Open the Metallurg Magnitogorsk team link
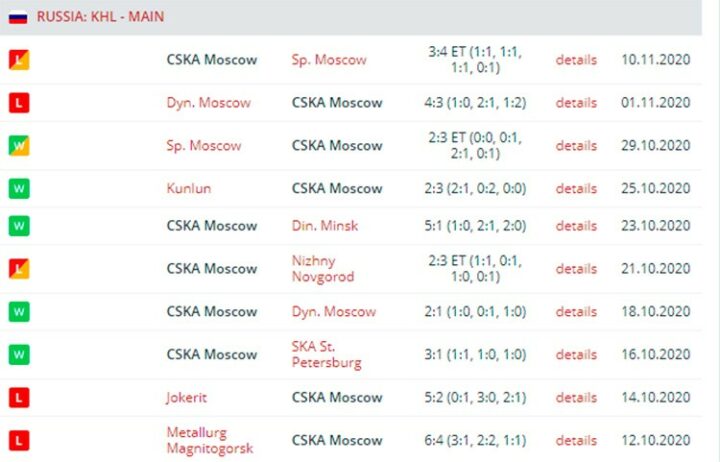This screenshot has height=462, width=720. click(210, 440)
